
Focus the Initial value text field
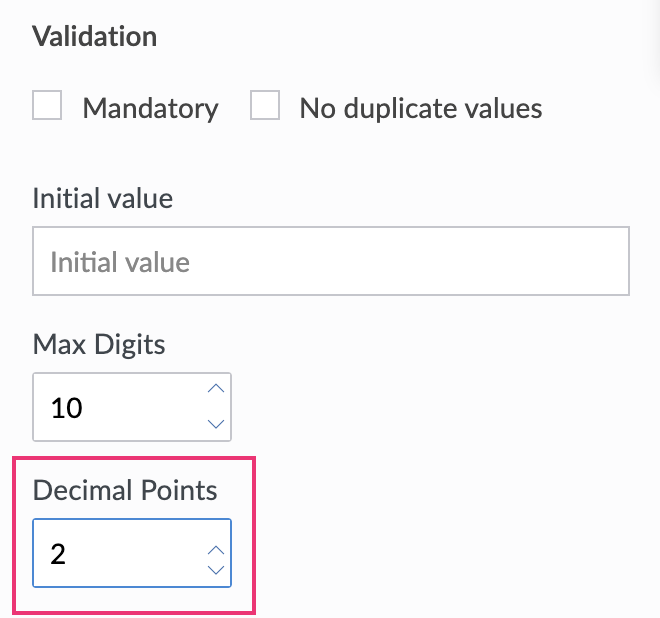point(330,262)
